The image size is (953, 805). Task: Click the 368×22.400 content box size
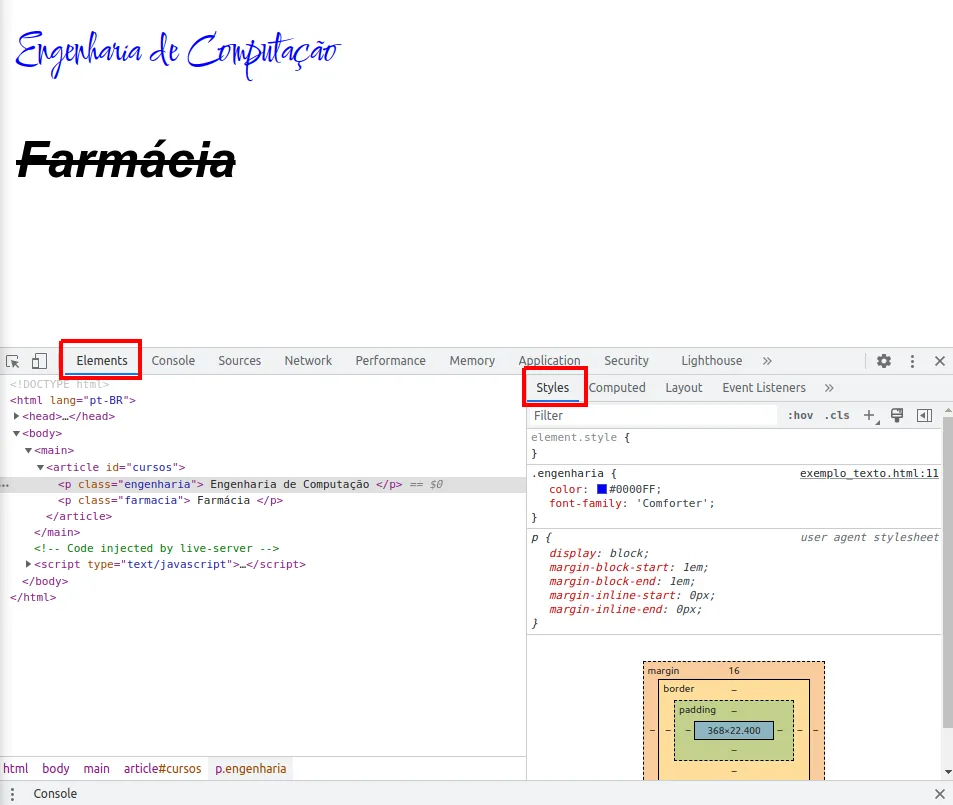point(734,731)
